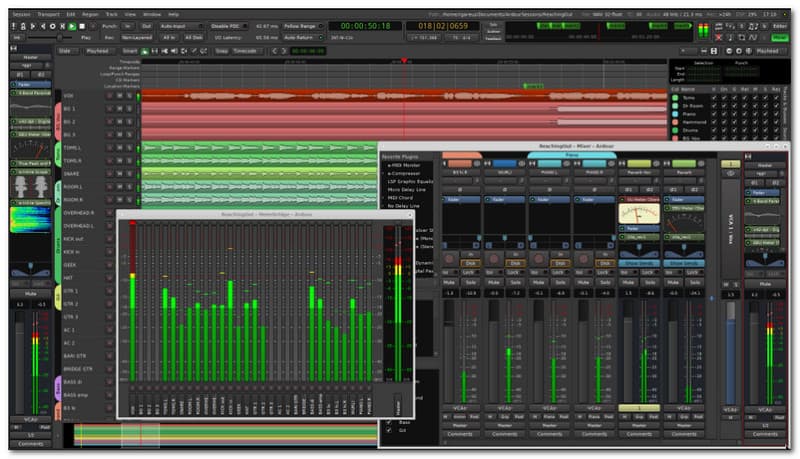Open the visible tracks dropdown near zoom controls
Screen dimensions: 800x459
pyautogui.click(x=687, y=51)
